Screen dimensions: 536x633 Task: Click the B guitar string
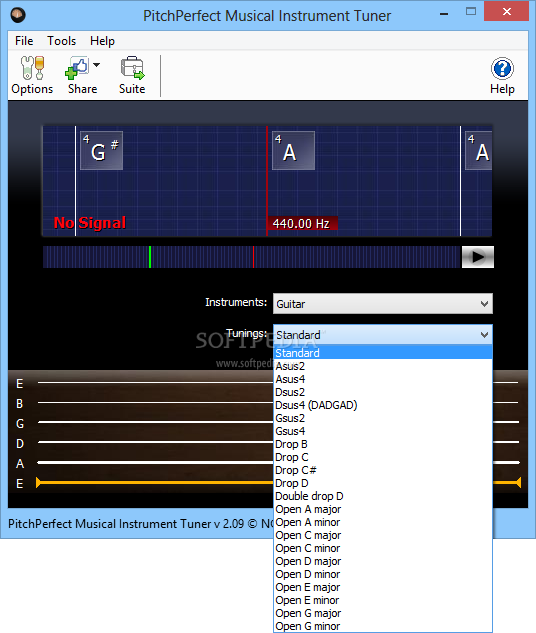click(155, 402)
